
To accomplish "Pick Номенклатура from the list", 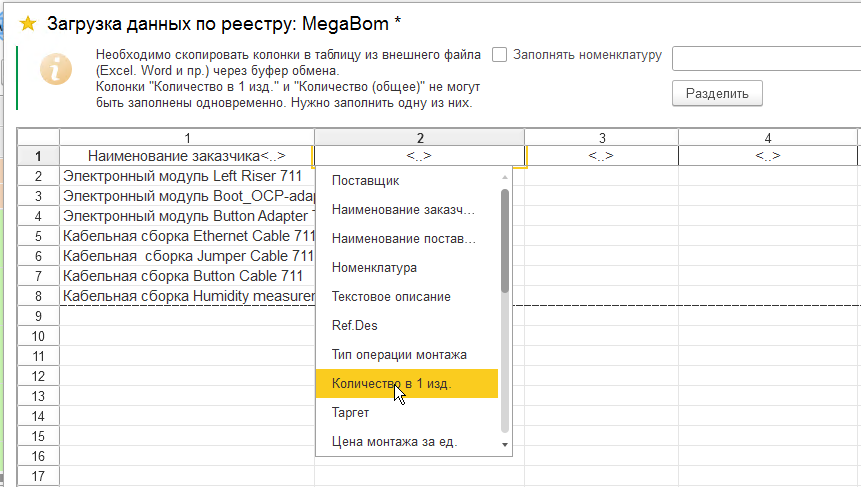I will 374,268.
